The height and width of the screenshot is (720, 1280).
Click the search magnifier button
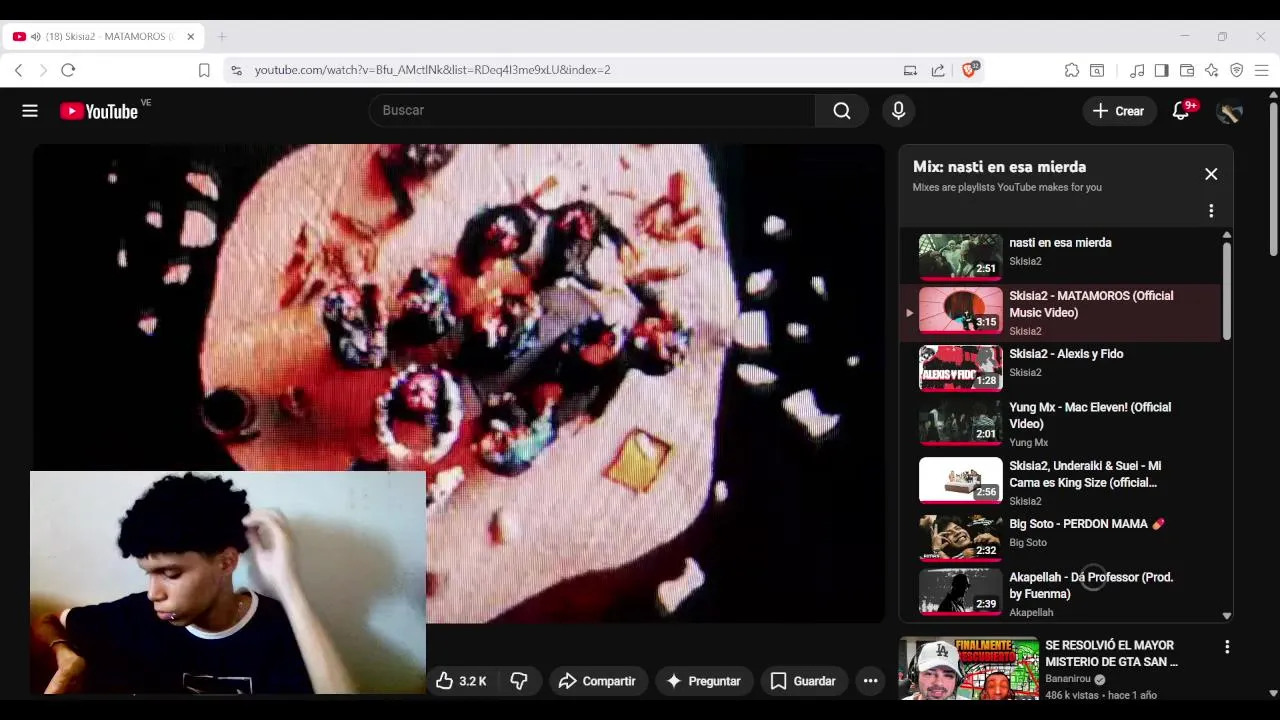coord(842,111)
